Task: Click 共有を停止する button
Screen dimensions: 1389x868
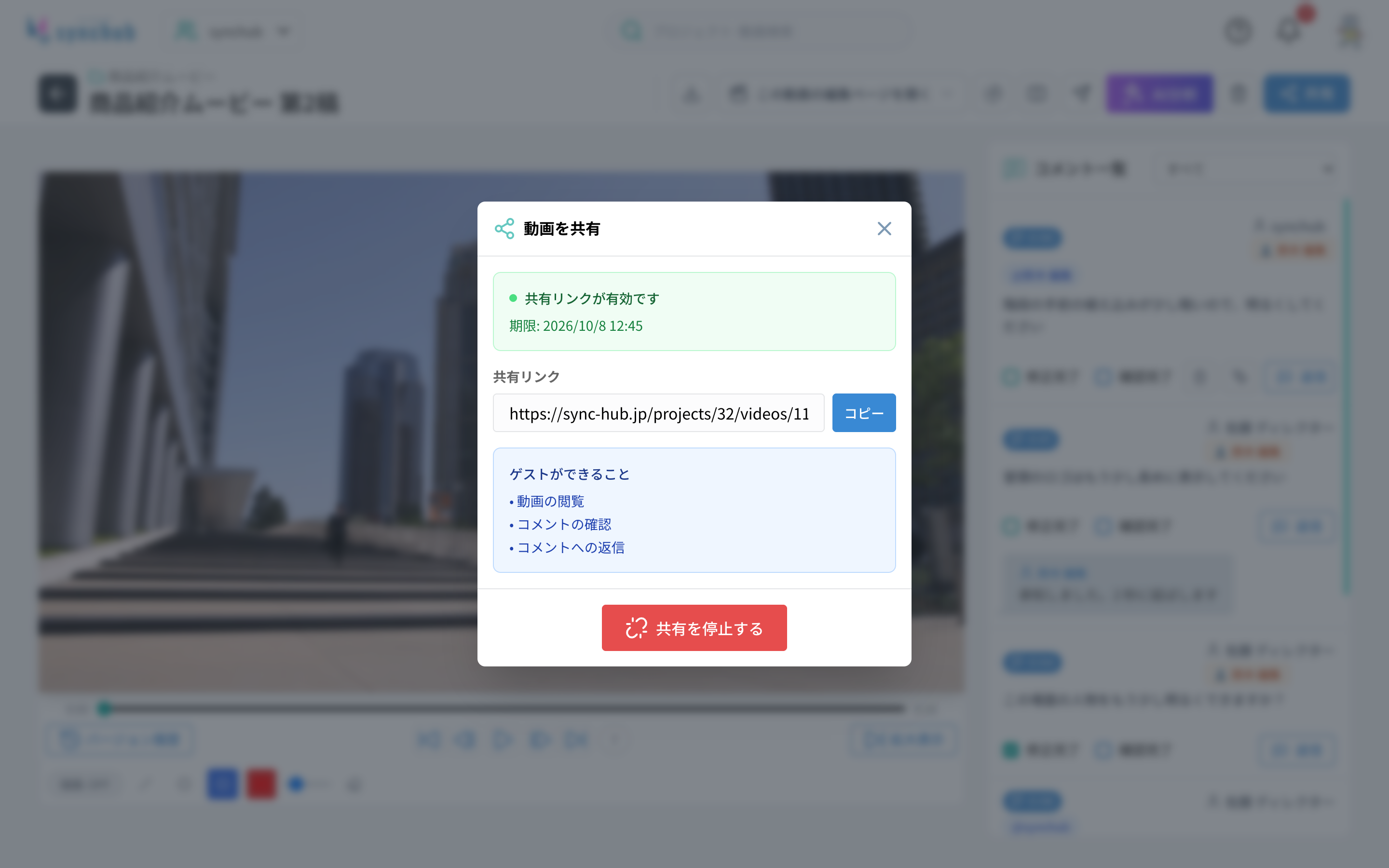Action: click(x=694, y=627)
